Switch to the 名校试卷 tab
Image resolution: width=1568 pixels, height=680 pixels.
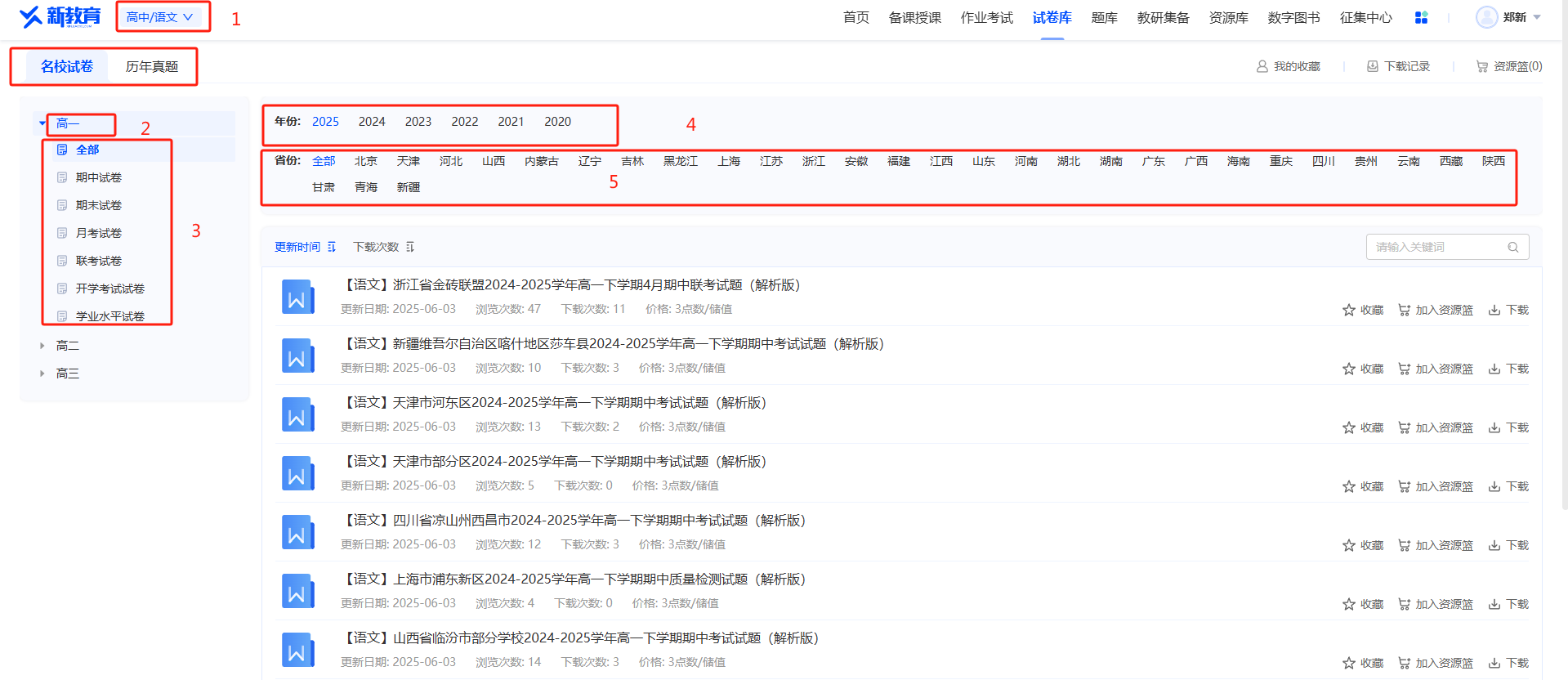[67, 66]
